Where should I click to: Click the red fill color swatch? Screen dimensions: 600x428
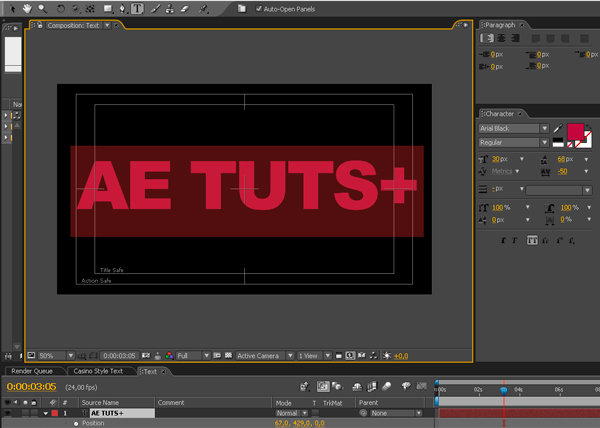click(575, 132)
